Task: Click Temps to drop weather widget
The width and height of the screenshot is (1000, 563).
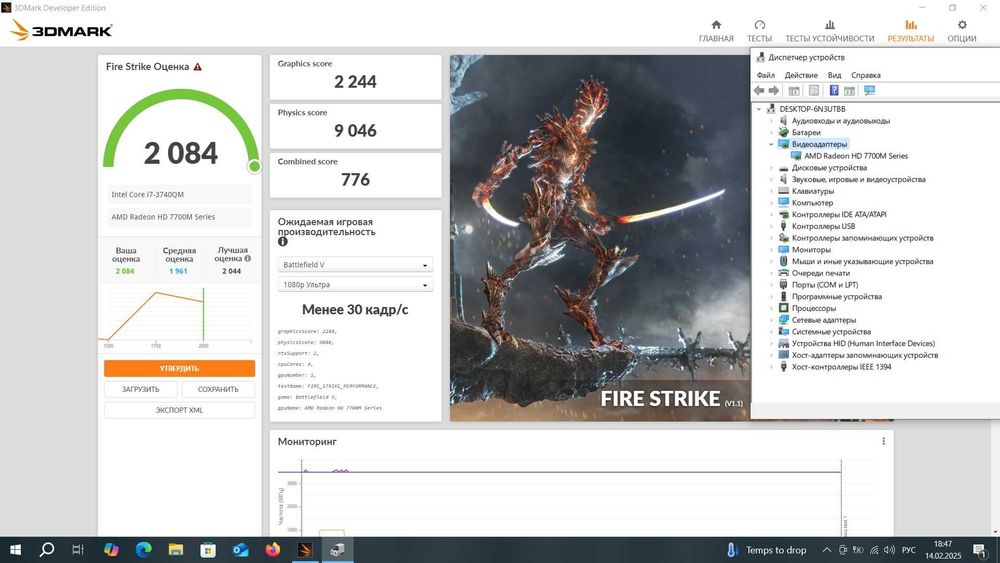Action: 767,550
